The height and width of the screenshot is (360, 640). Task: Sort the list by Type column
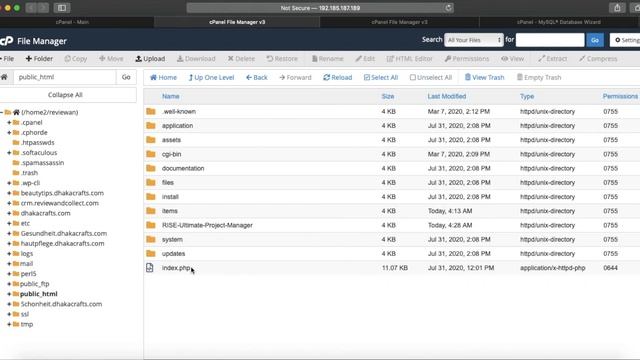(527, 96)
